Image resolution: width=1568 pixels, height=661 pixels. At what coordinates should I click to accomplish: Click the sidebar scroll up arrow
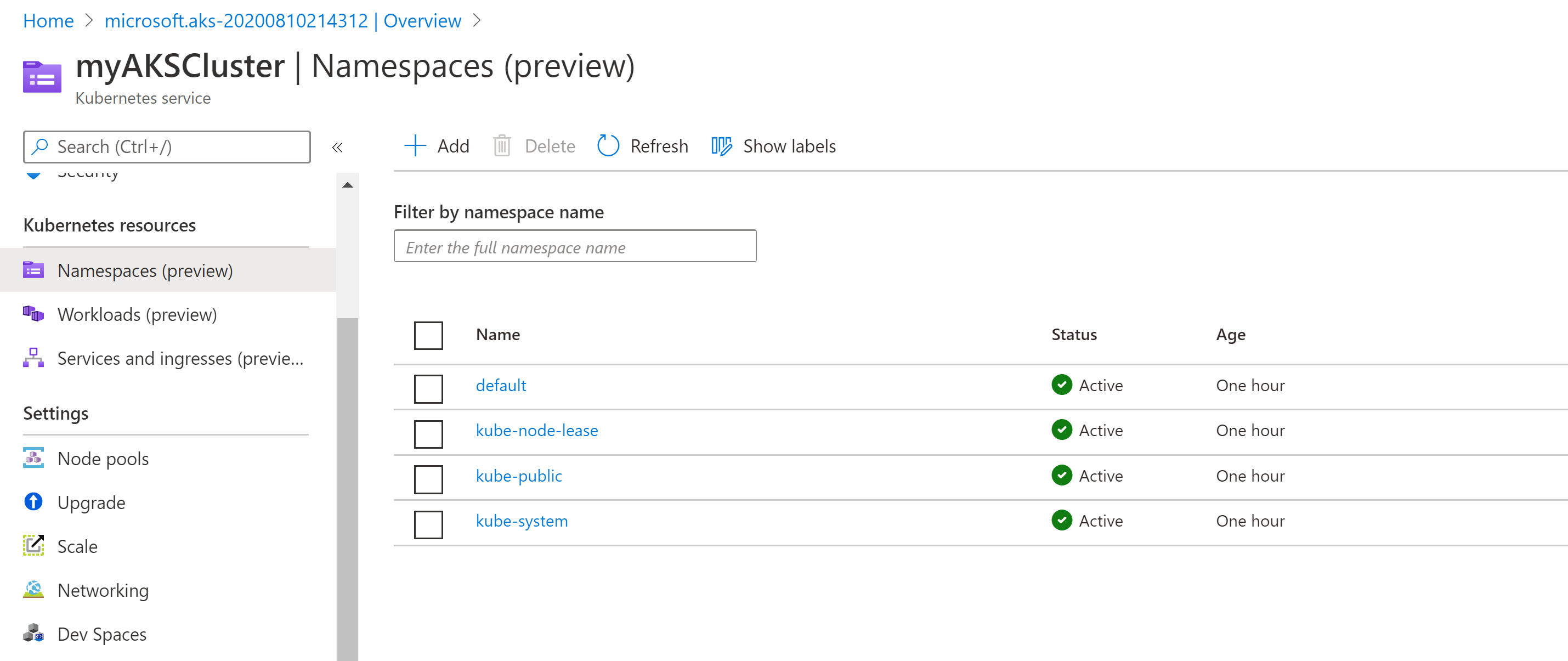[x=348, y=185]
